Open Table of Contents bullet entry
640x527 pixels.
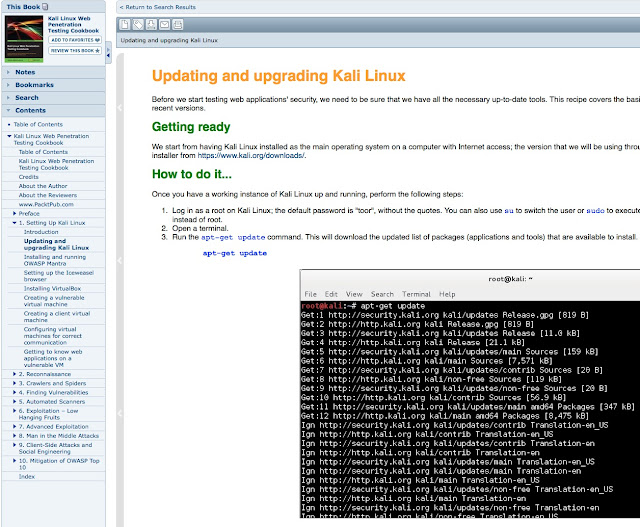38,125
